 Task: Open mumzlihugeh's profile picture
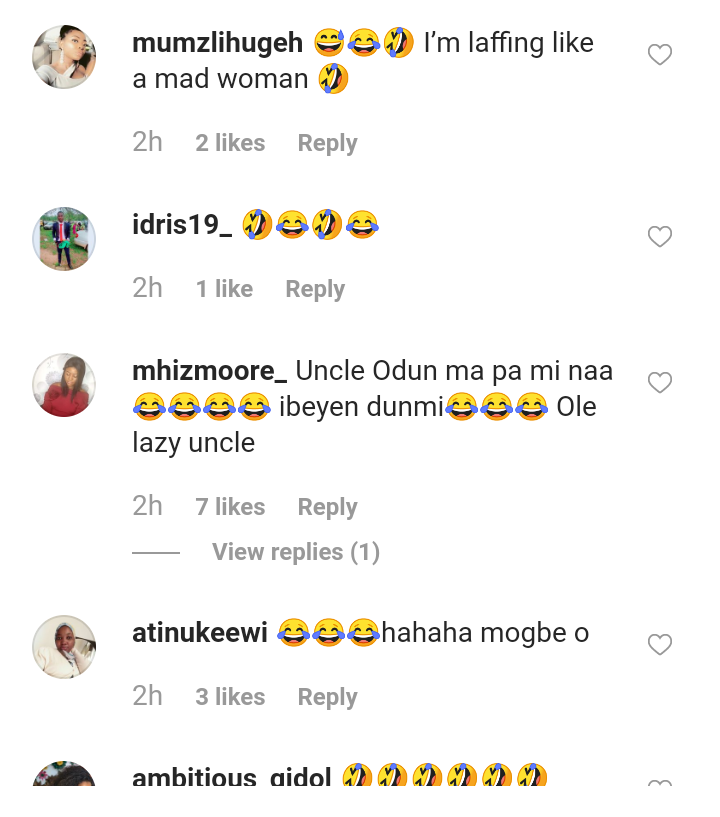click(x=64, y=57)
